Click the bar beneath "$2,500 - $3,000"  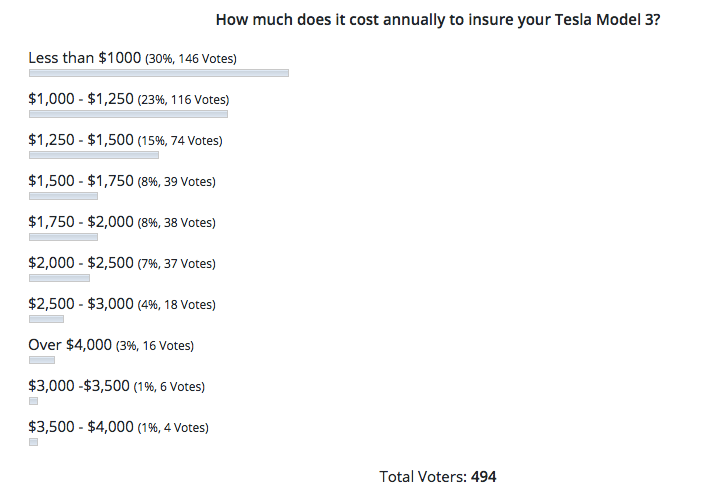46,319
